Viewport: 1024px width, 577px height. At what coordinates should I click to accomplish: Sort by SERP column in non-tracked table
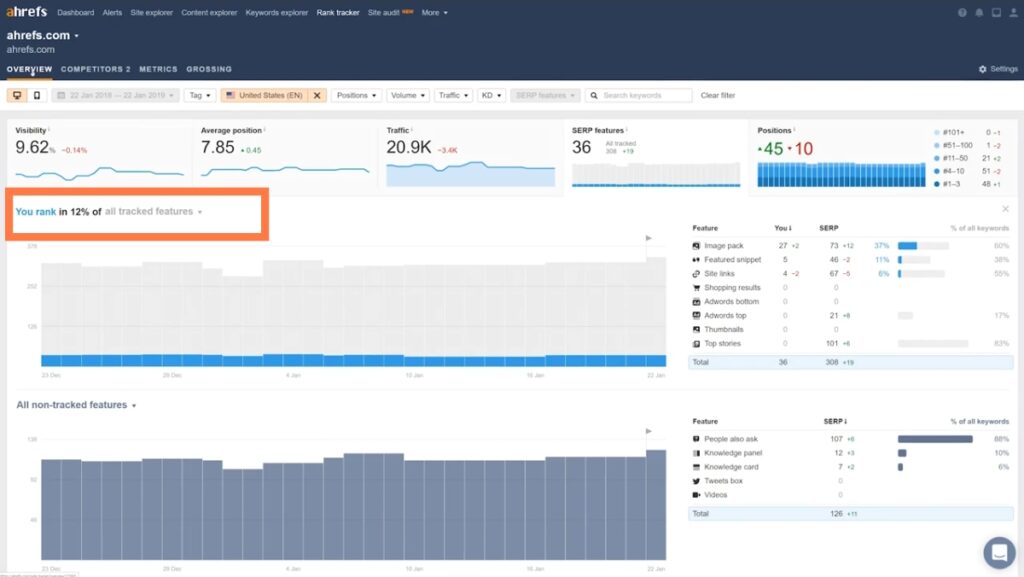[835, 421]
